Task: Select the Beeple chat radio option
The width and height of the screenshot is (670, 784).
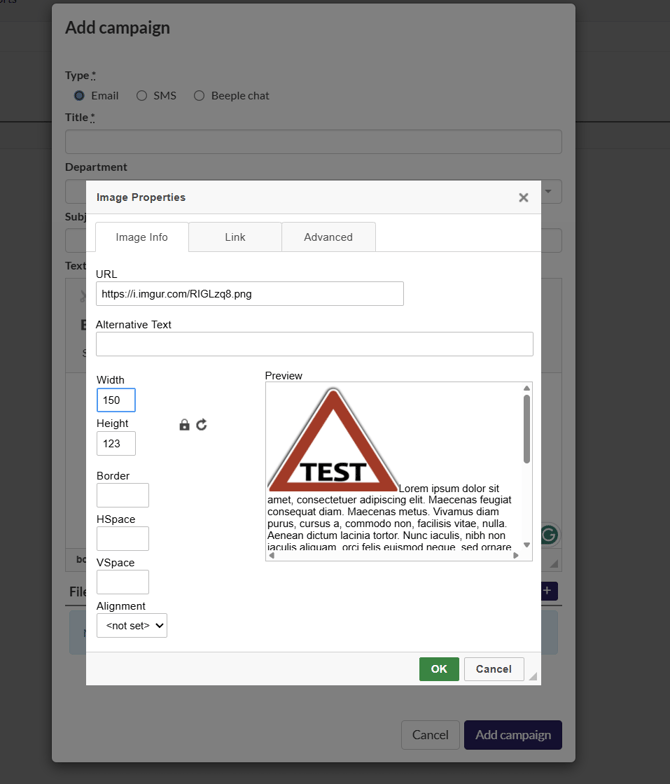Action: tap(199, 96)
